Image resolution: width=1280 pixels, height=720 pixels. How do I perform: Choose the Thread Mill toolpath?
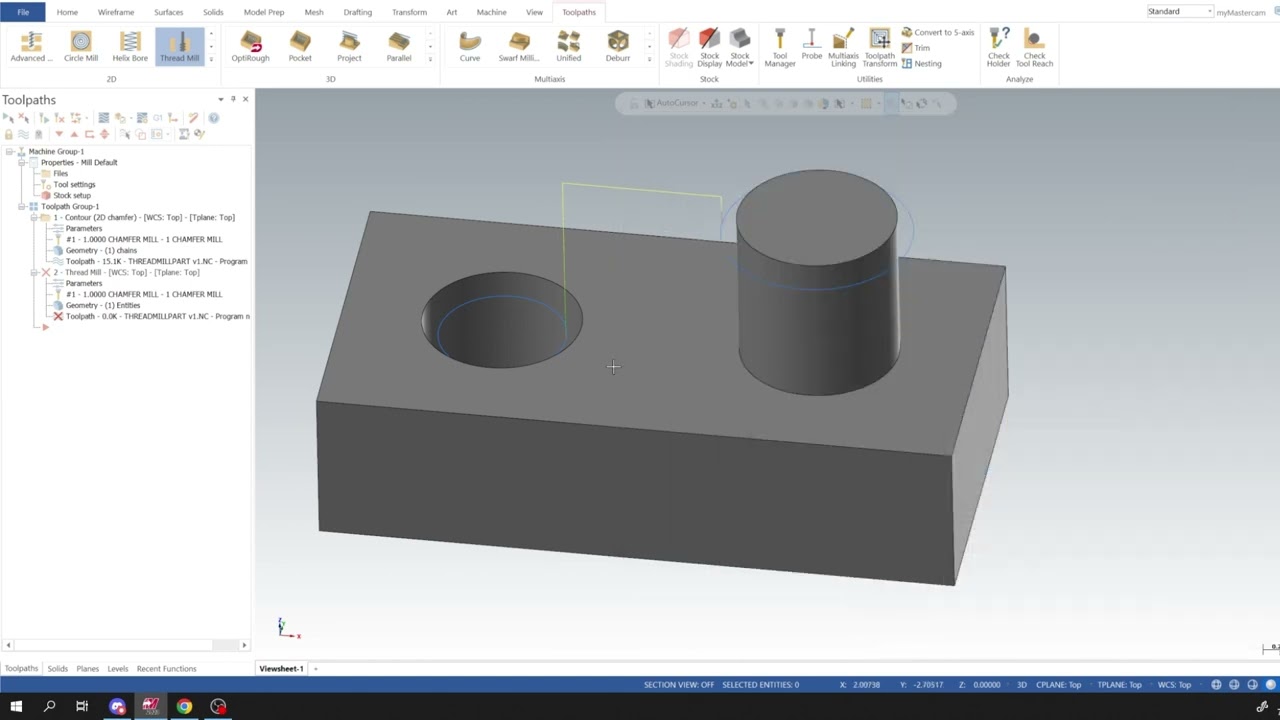[x=179, y=47]
